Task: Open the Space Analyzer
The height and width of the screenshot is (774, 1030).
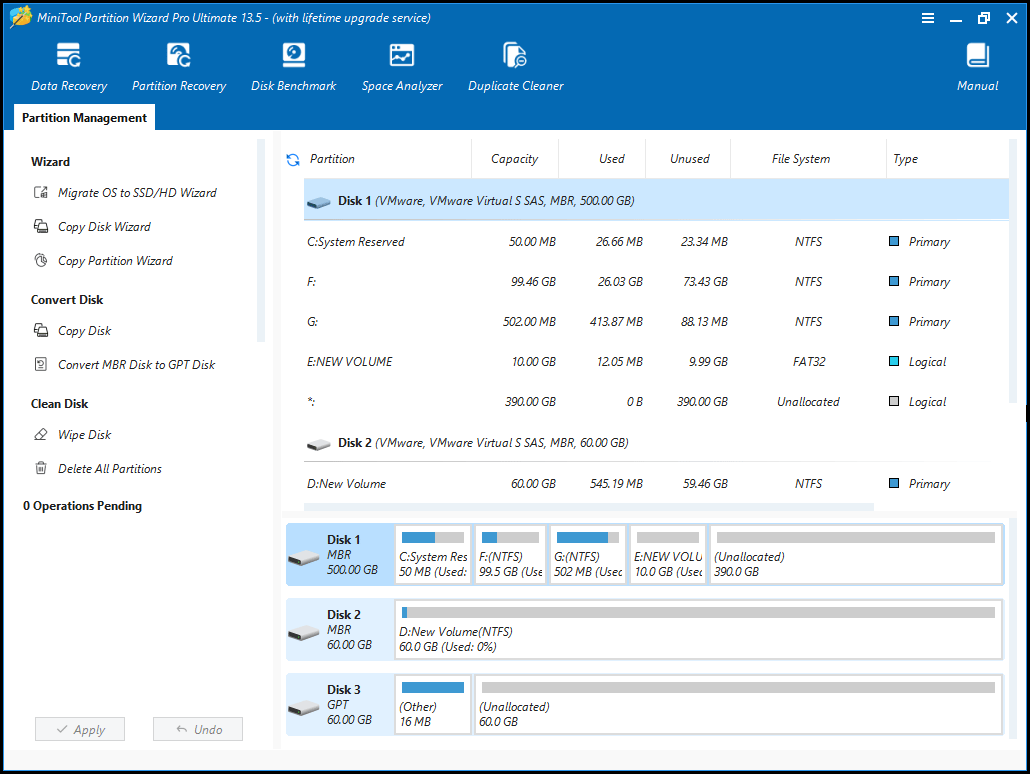Action: [402, 65]
